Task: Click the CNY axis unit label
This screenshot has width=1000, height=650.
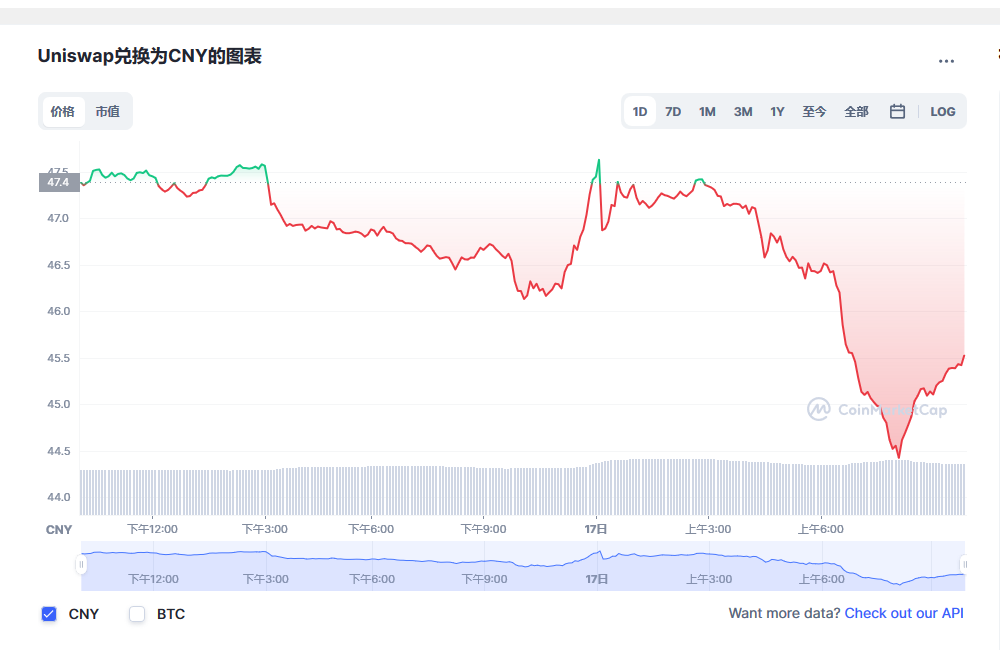Action: [x=59, y=529]
